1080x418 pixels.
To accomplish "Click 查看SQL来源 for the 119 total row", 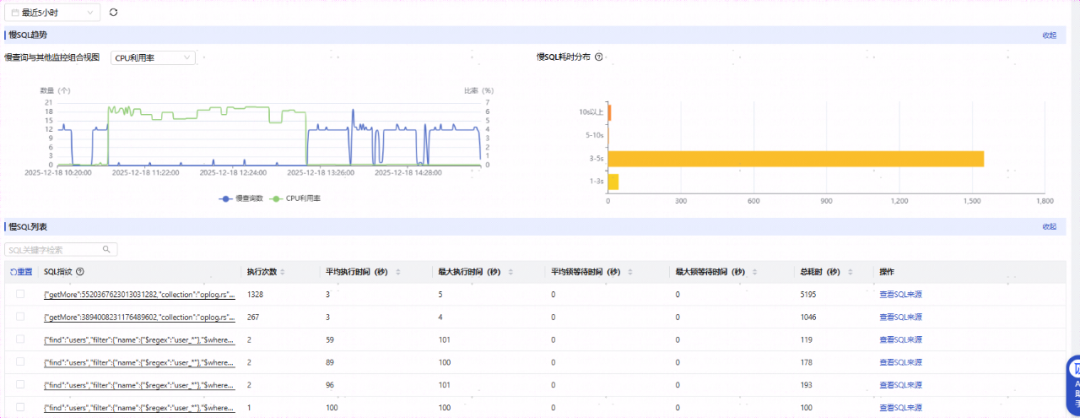I will [x=901, y=340].
